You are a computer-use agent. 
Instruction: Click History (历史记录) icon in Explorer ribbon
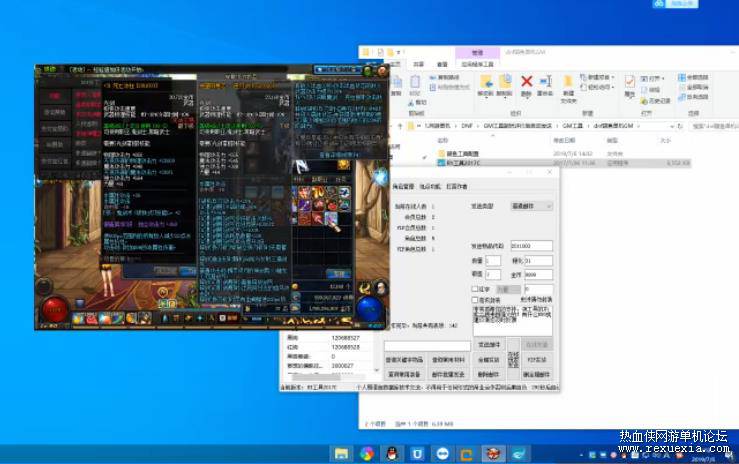tap(655, 101)
